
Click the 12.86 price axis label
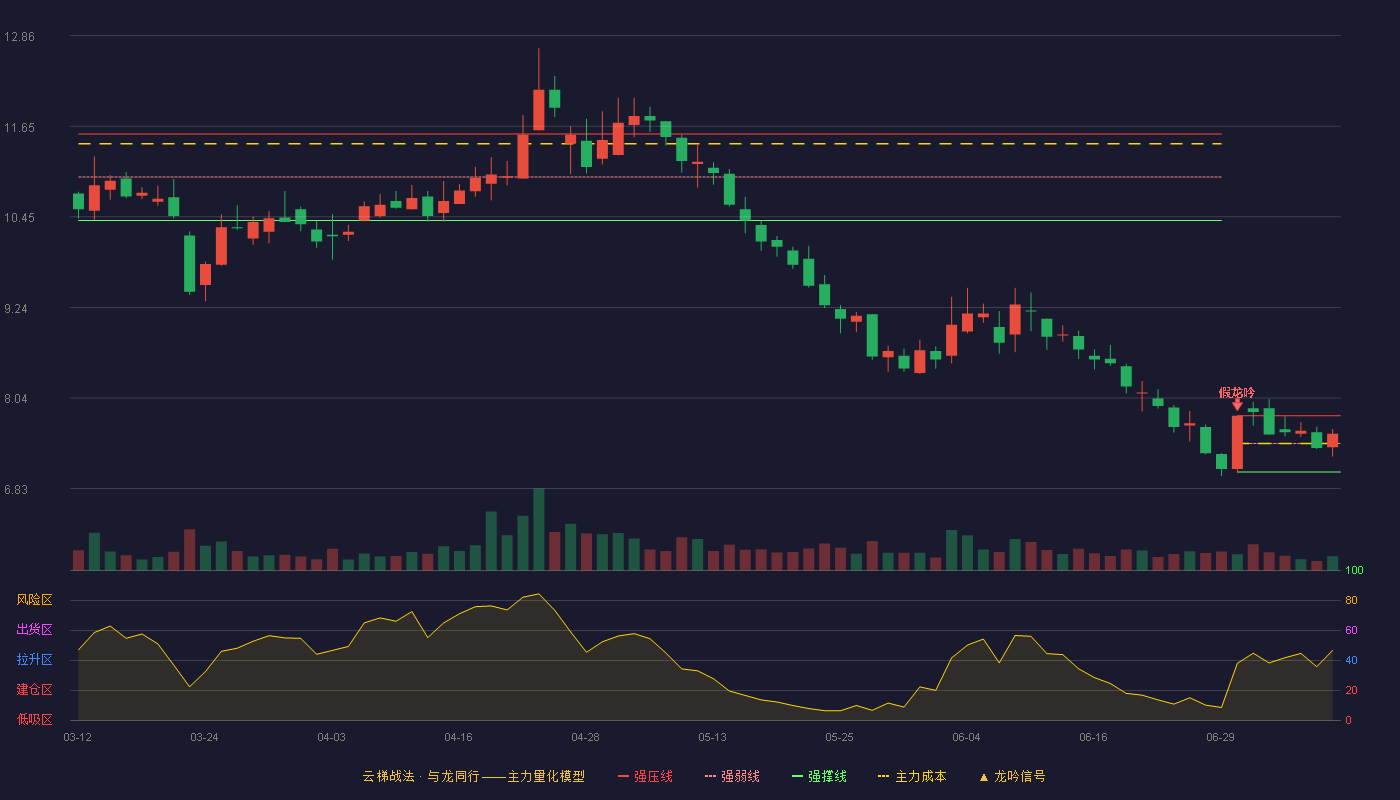coord(19,37)
